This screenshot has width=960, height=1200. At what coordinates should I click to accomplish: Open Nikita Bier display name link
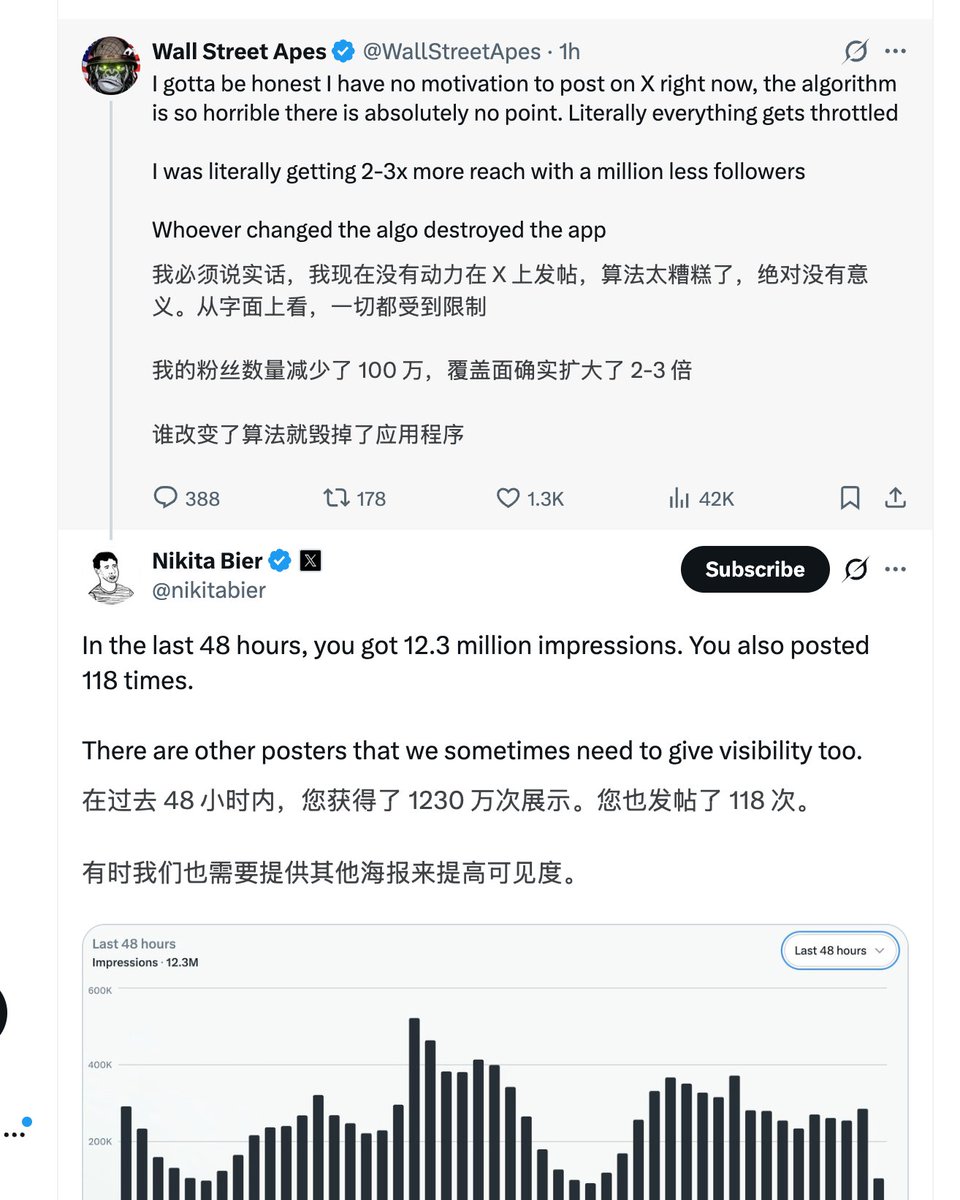point(207,561)
